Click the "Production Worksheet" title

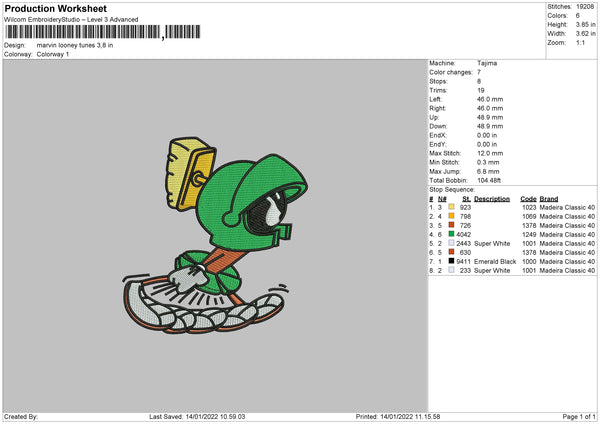55,8
